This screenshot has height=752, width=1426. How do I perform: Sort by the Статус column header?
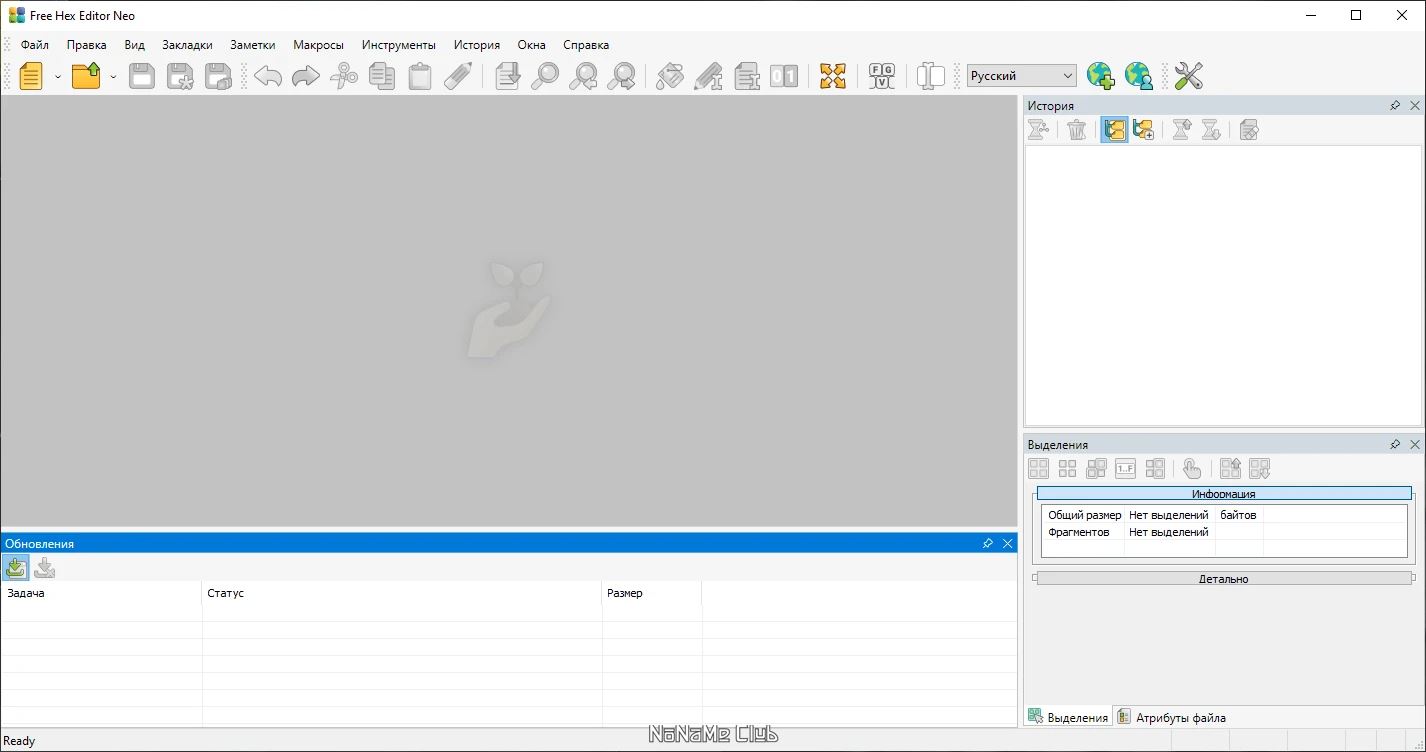(x=402, y=593)
